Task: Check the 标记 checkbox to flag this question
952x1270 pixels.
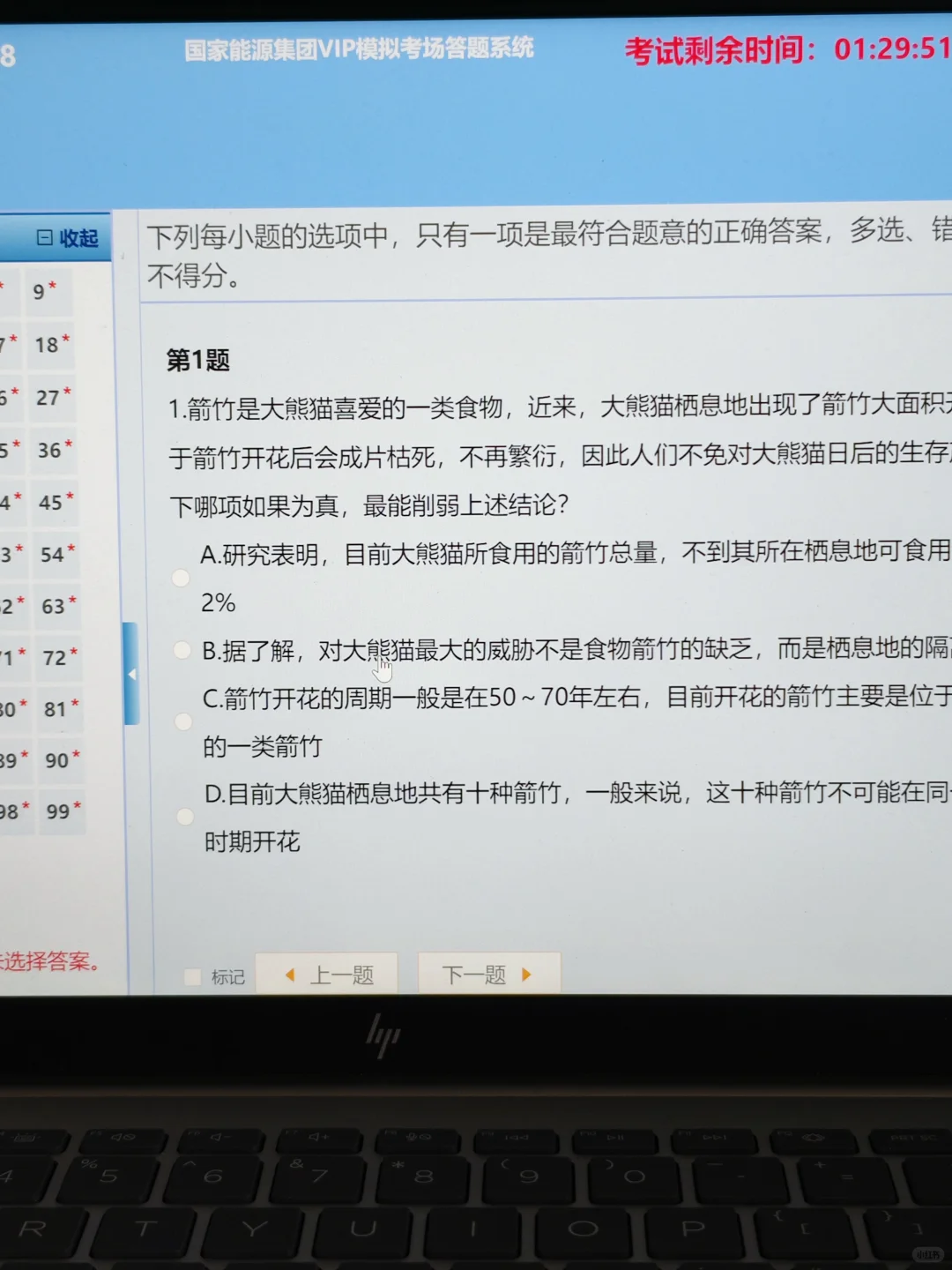Action: (191, 976)
